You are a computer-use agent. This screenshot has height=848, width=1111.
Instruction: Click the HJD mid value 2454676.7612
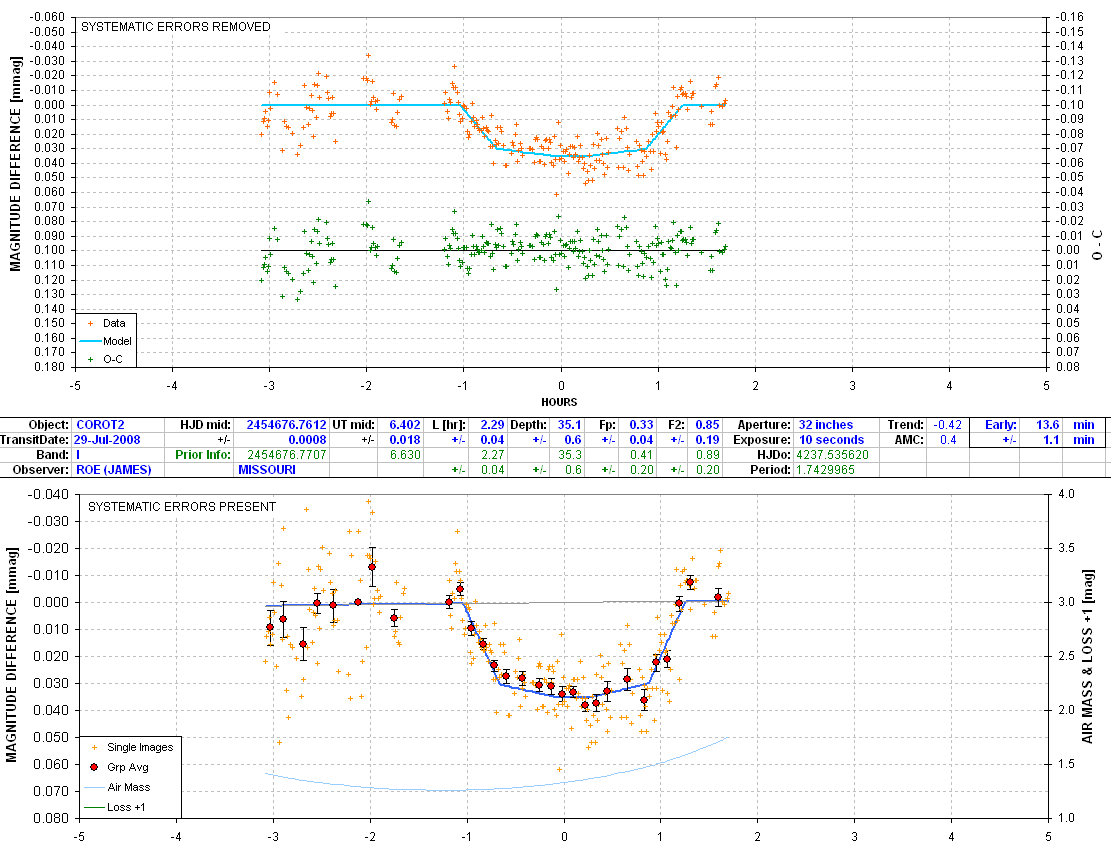pyautogui.click(x=286, y=425)
